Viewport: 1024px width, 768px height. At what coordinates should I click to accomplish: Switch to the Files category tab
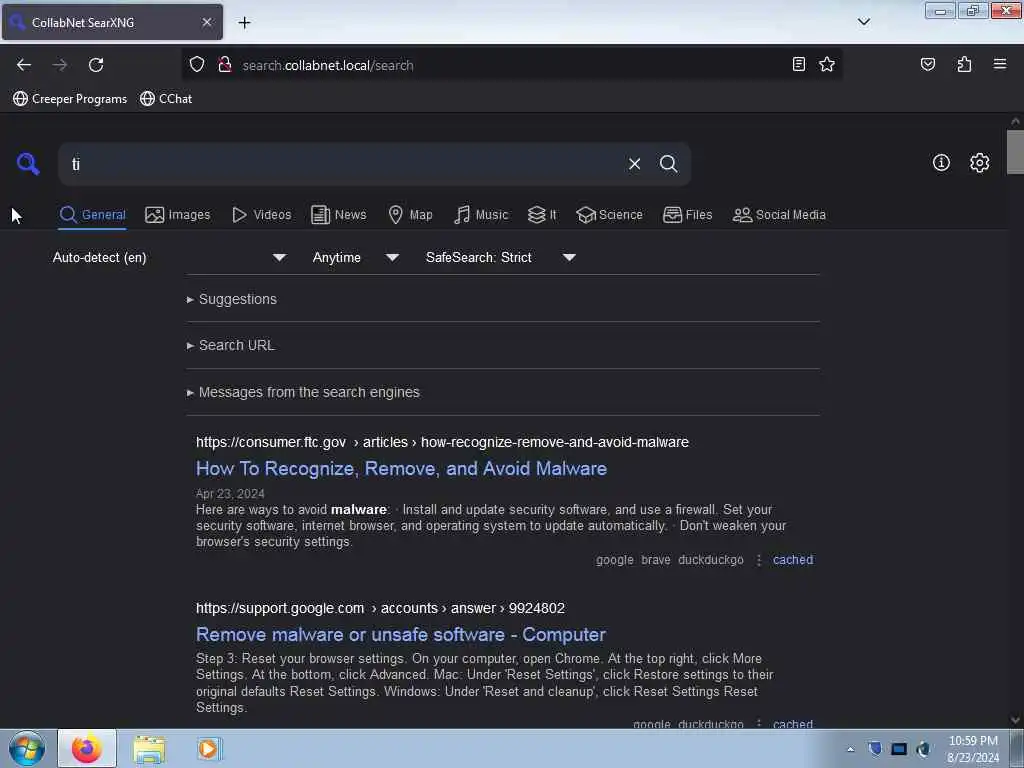687,215
